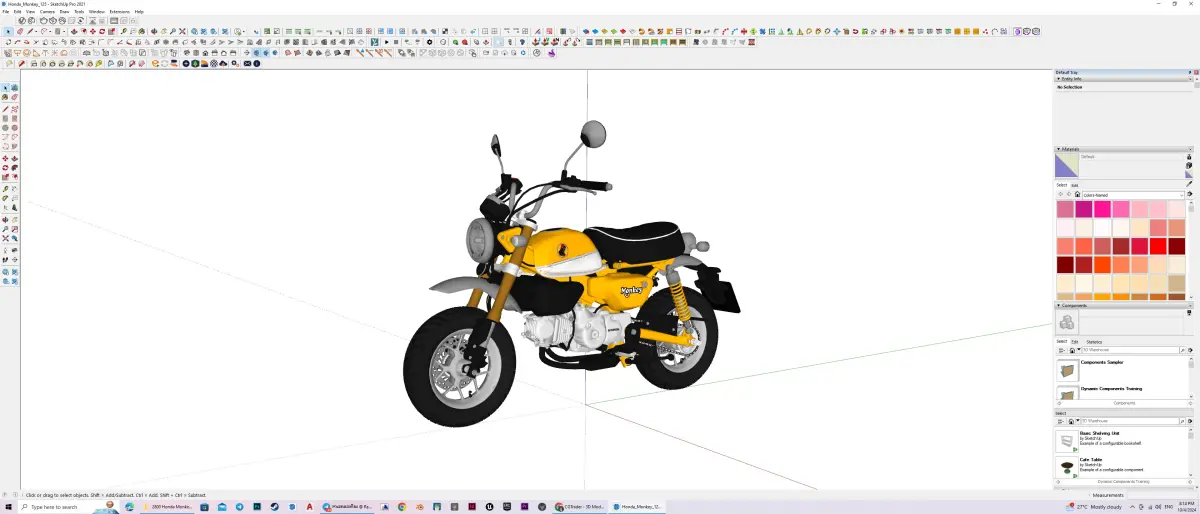Pick the bright red swatch in color palette
The height and width of the screenshot is (514, 1200).
[1158, 246]
